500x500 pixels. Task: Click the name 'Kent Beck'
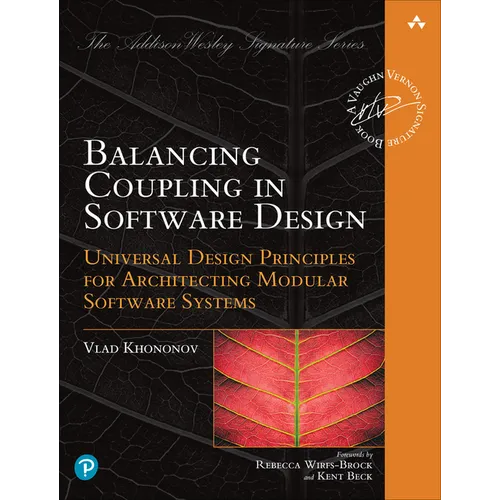coord(345,476)
